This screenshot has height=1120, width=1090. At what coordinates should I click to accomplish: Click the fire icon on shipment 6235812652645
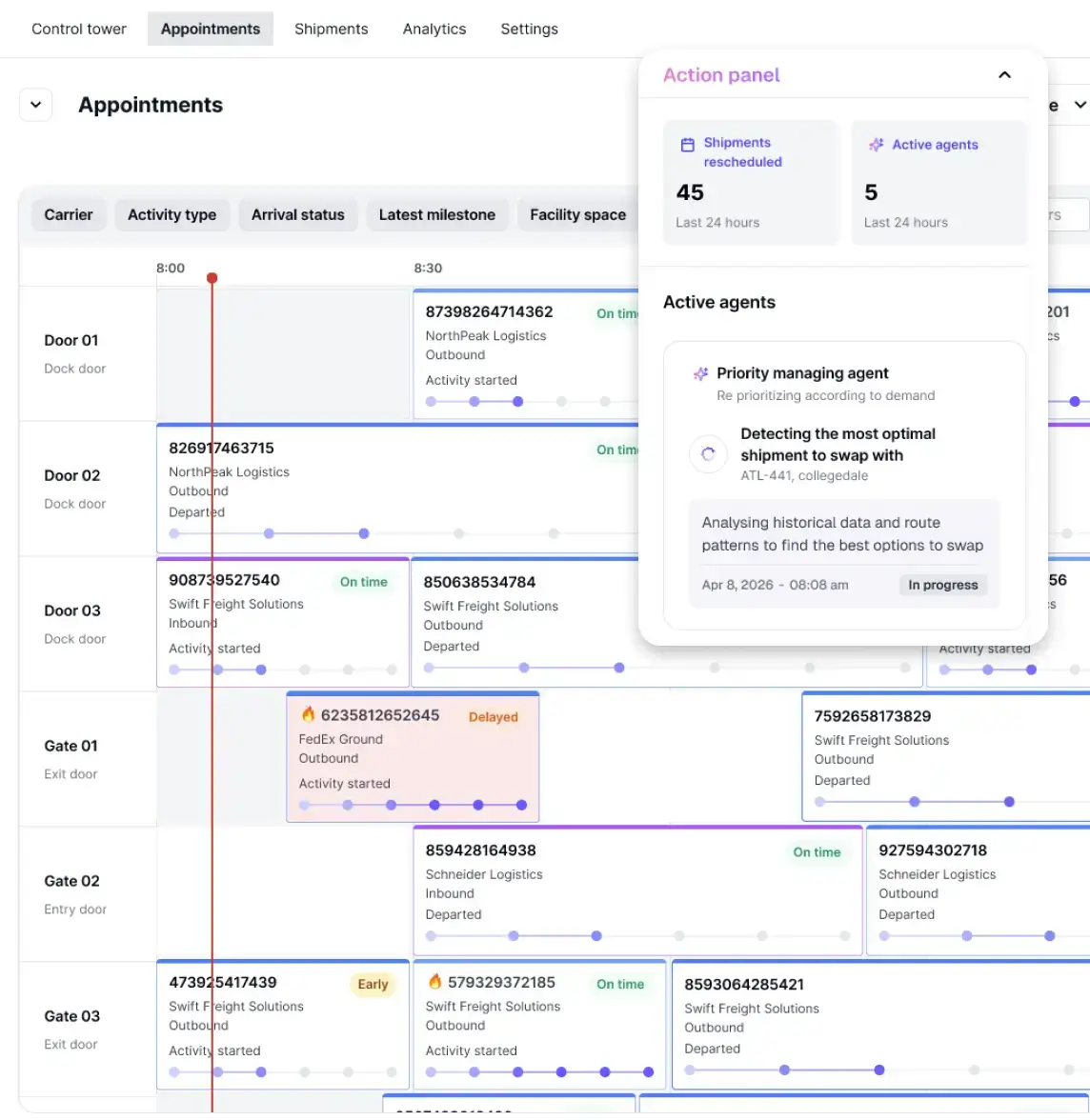click(x=308, y=714)
